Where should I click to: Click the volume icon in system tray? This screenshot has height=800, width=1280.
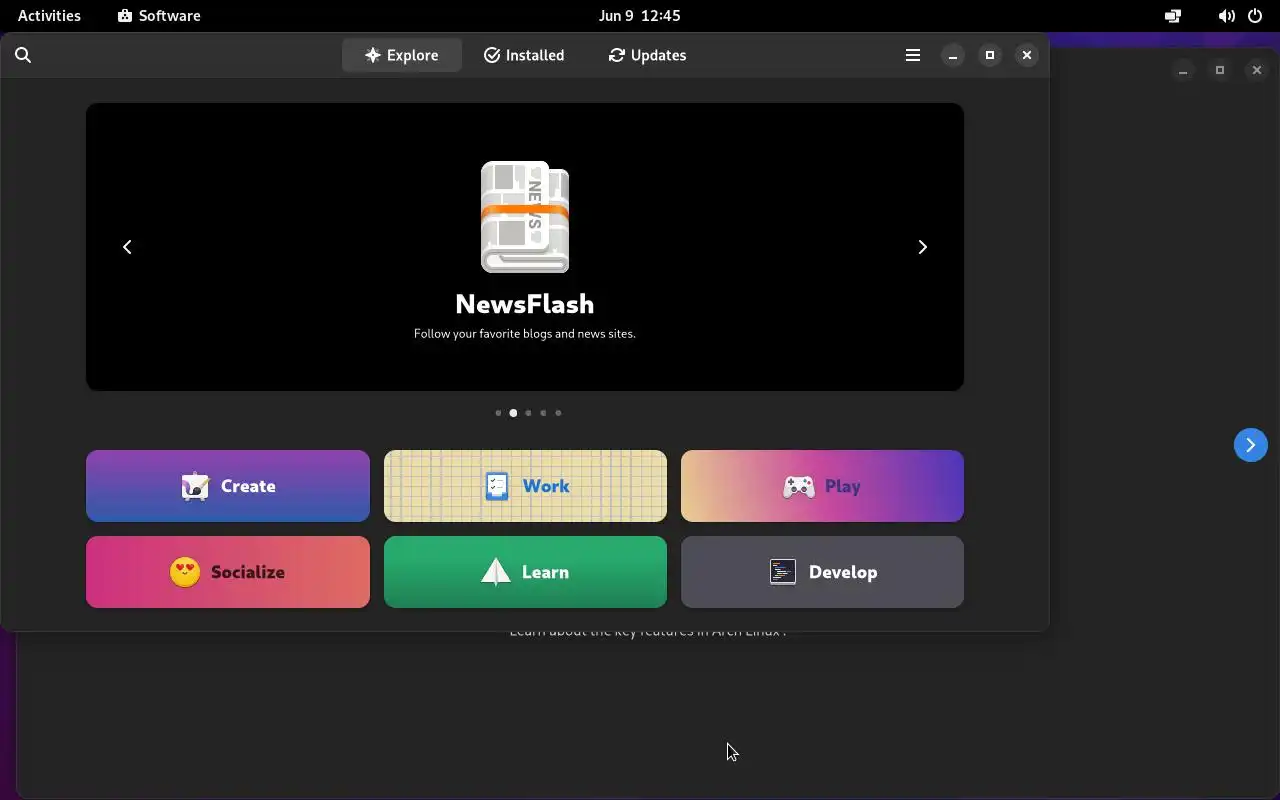(1227, 16)
